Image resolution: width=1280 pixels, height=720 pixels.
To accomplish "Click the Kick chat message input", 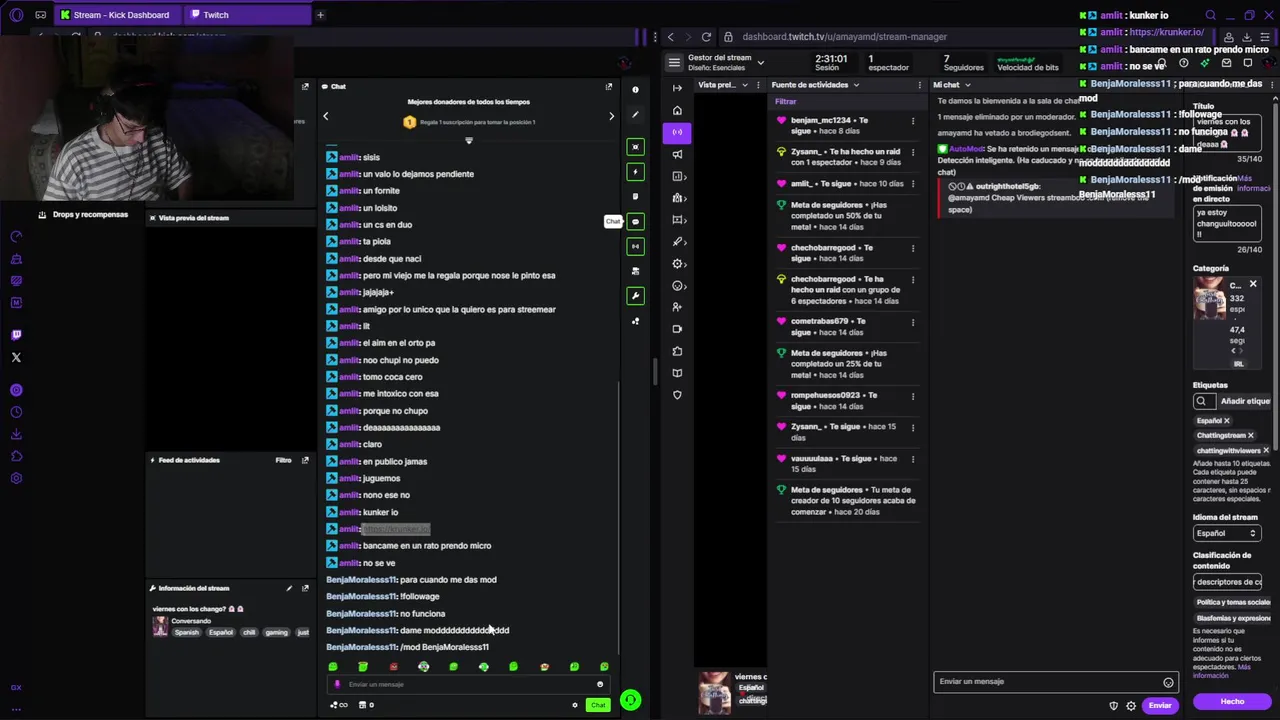I will point(467,684).
